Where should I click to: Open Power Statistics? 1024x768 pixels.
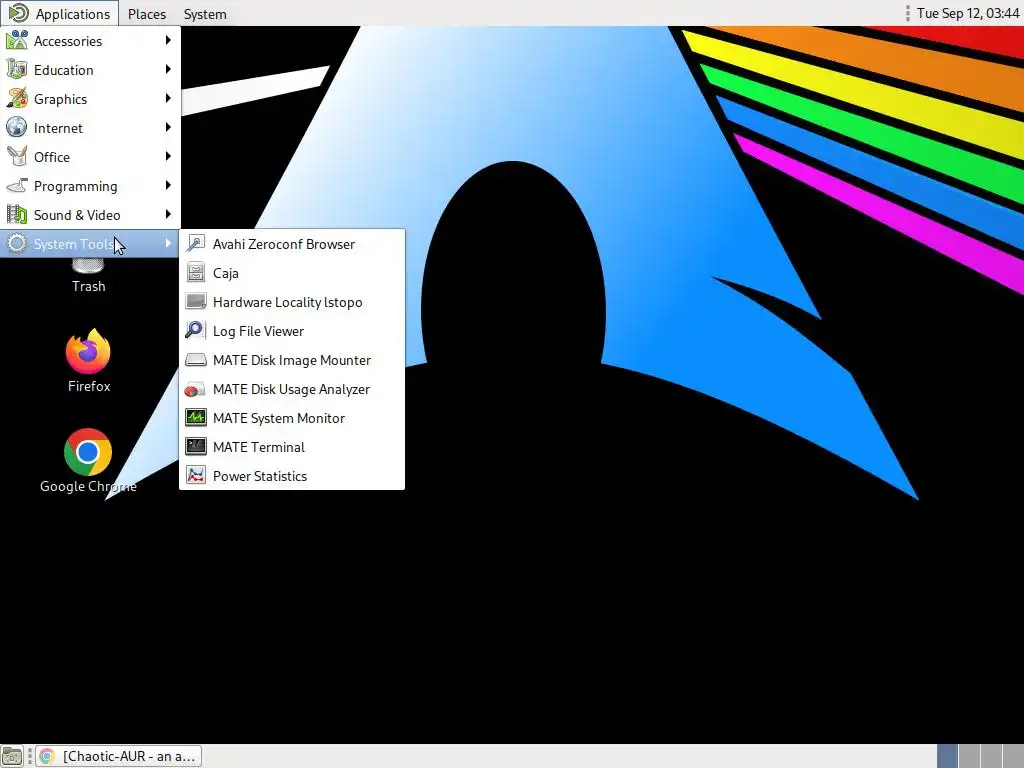click(x=292, y=476)
